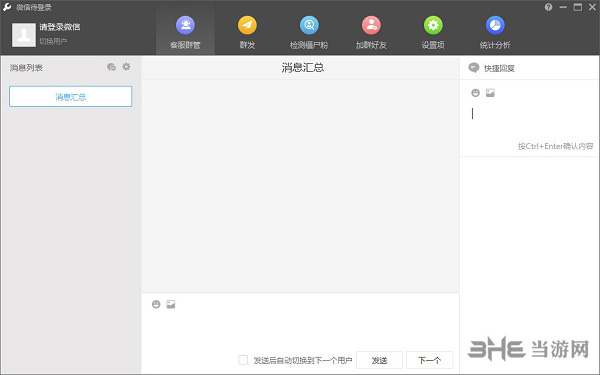Select the 消息汇总 list item
Viewport: 600px width, 375px height.
(70, 96)
